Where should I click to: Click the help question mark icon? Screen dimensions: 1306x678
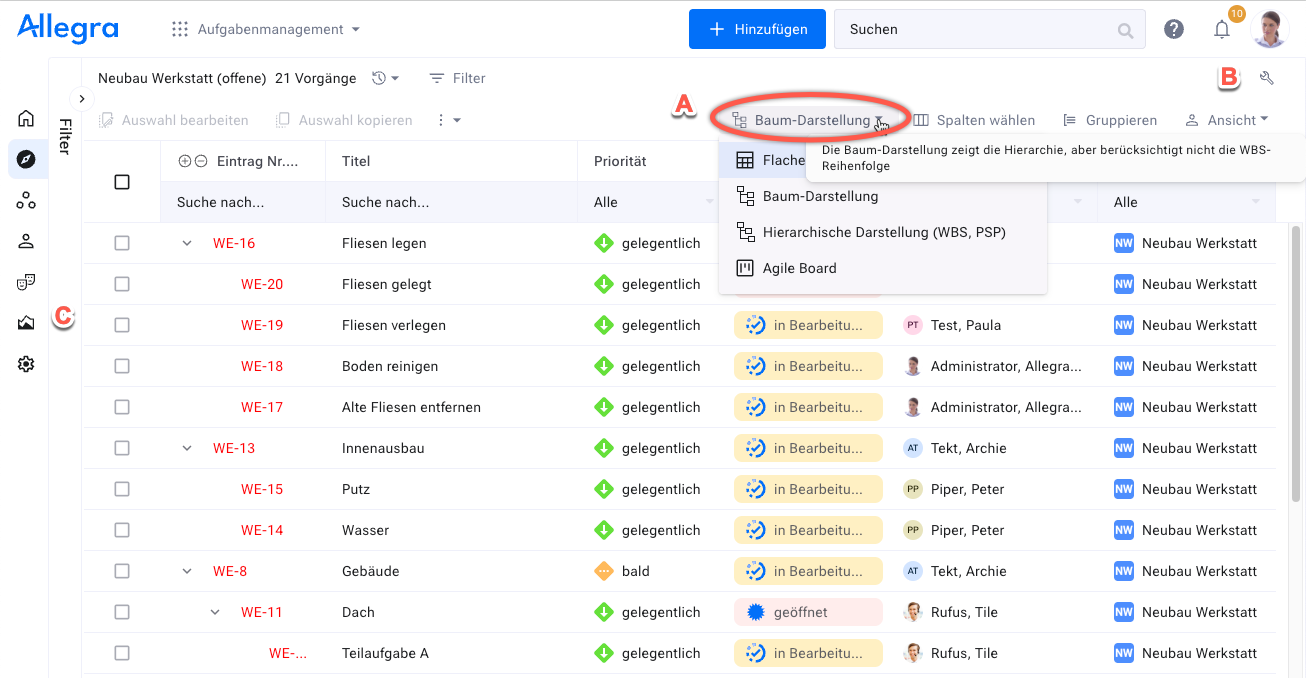[1174, 30]
